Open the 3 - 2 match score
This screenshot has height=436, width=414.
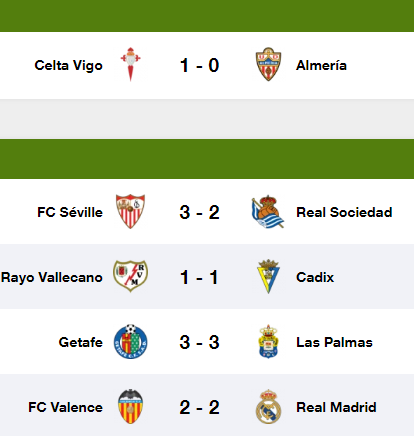point(199,212)
